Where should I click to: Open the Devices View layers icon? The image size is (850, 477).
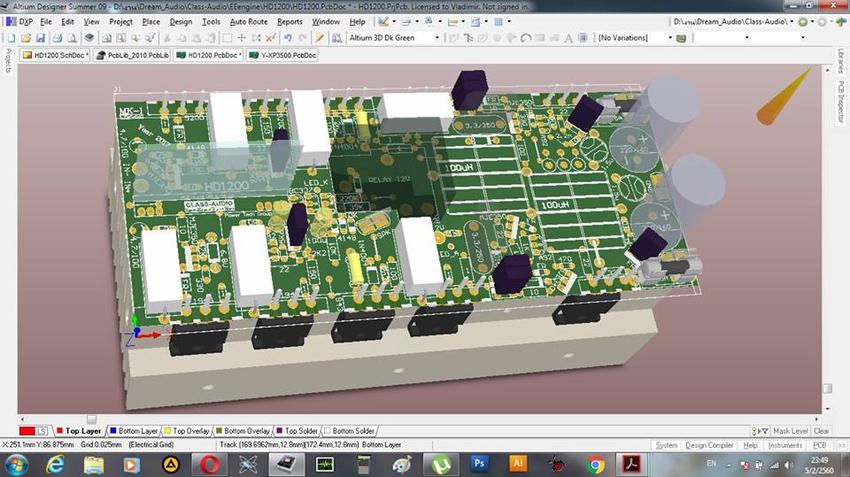(x=89, y=38)
